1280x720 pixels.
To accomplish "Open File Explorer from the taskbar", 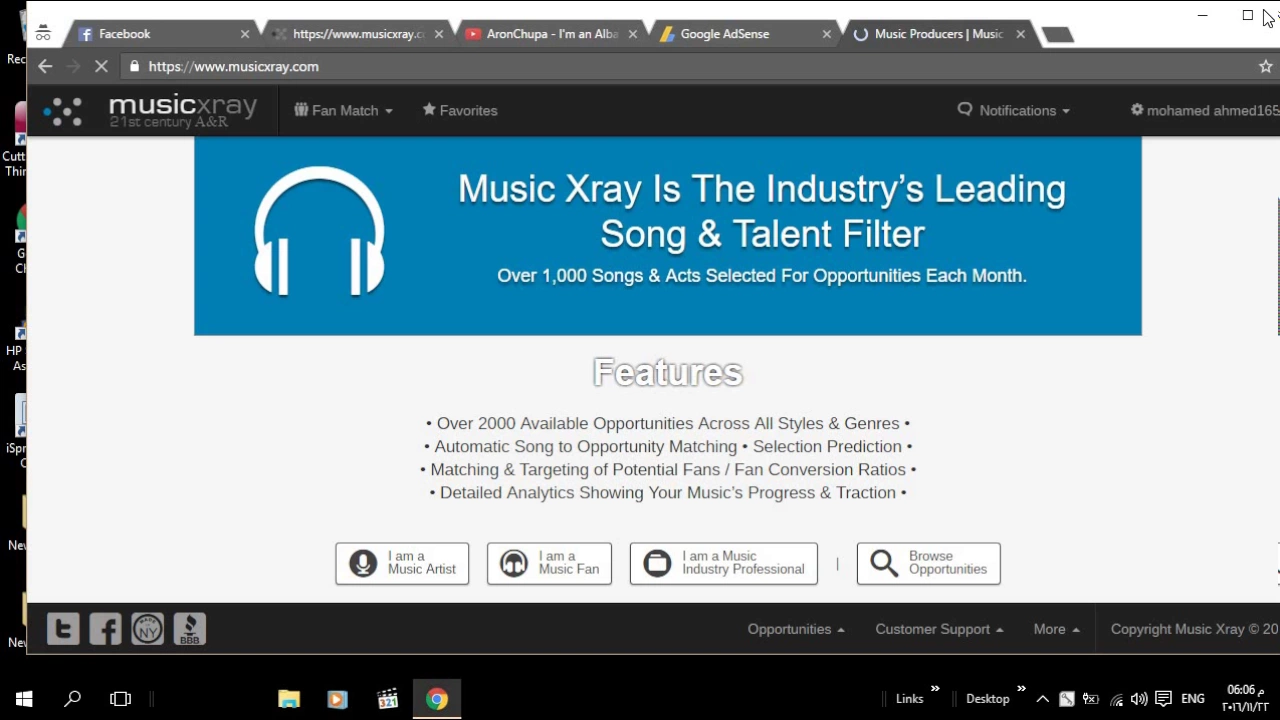I will [289, 699].
